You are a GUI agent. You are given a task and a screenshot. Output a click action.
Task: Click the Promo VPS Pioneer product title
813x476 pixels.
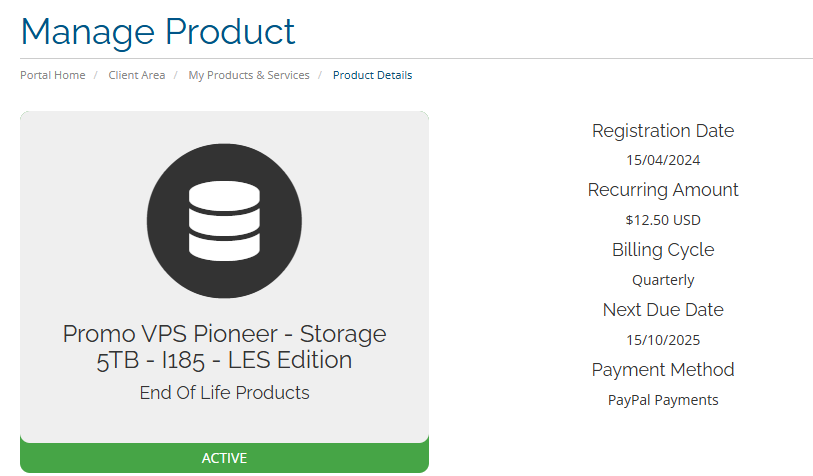(225, 346)
